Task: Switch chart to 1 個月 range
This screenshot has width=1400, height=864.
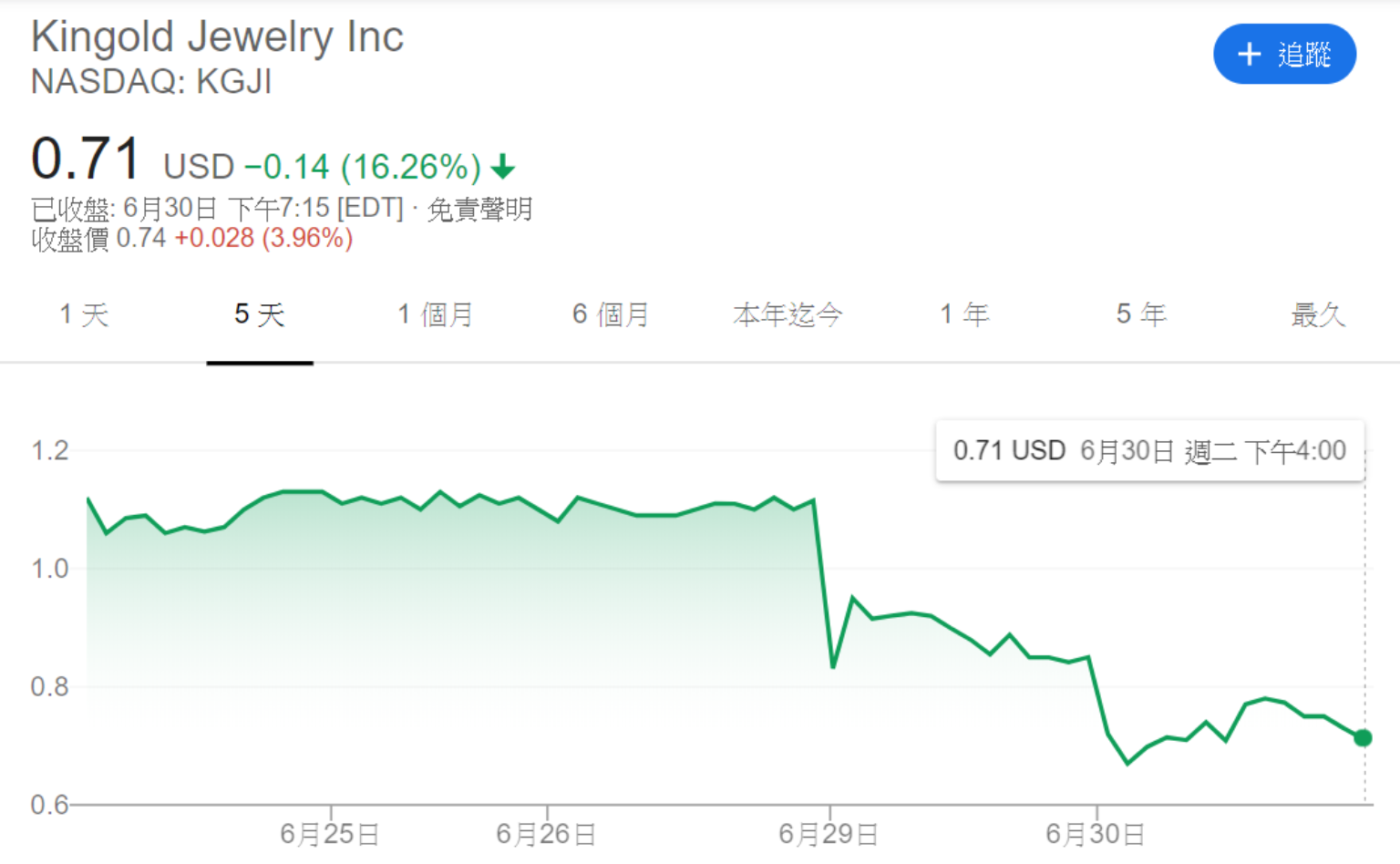Action: pos(435,315)
